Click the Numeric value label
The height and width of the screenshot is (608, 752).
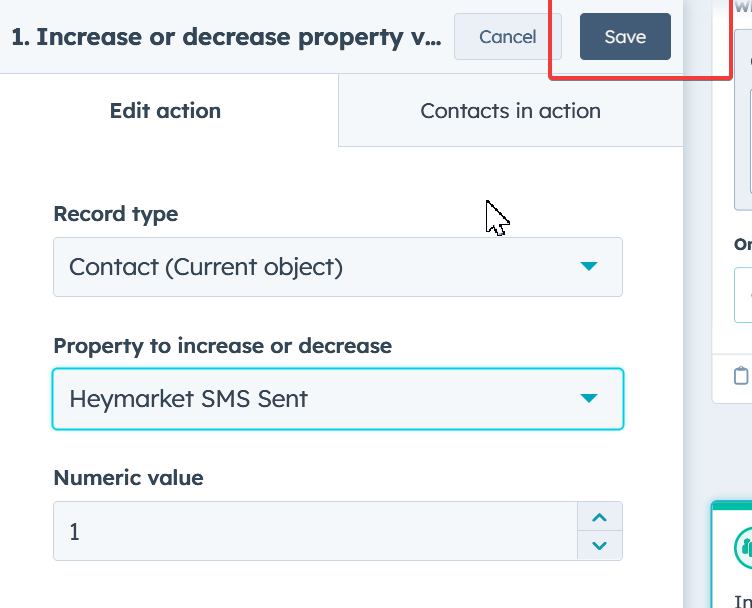point(128,478)
